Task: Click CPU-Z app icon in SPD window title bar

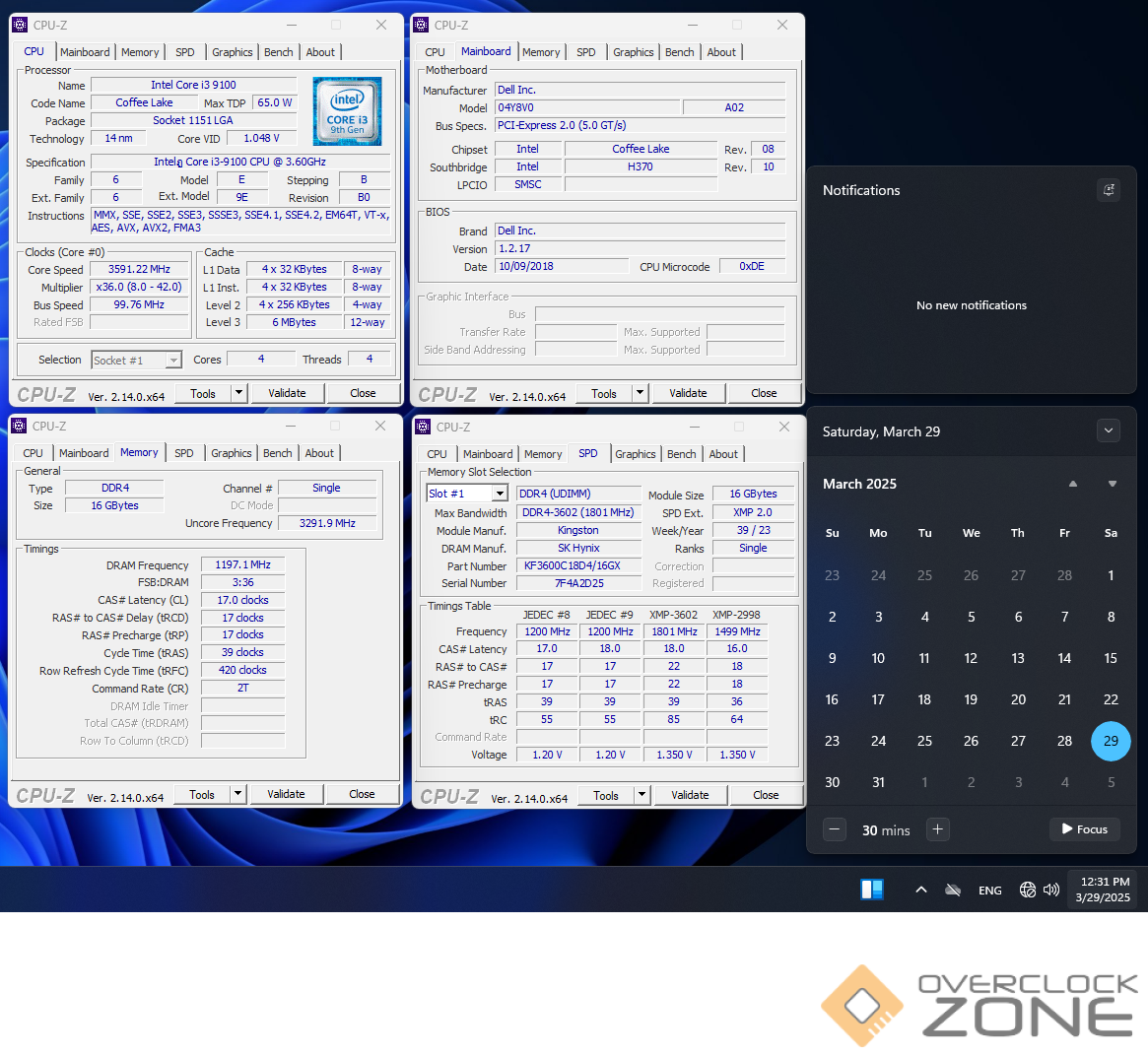Action: [423, 427]
